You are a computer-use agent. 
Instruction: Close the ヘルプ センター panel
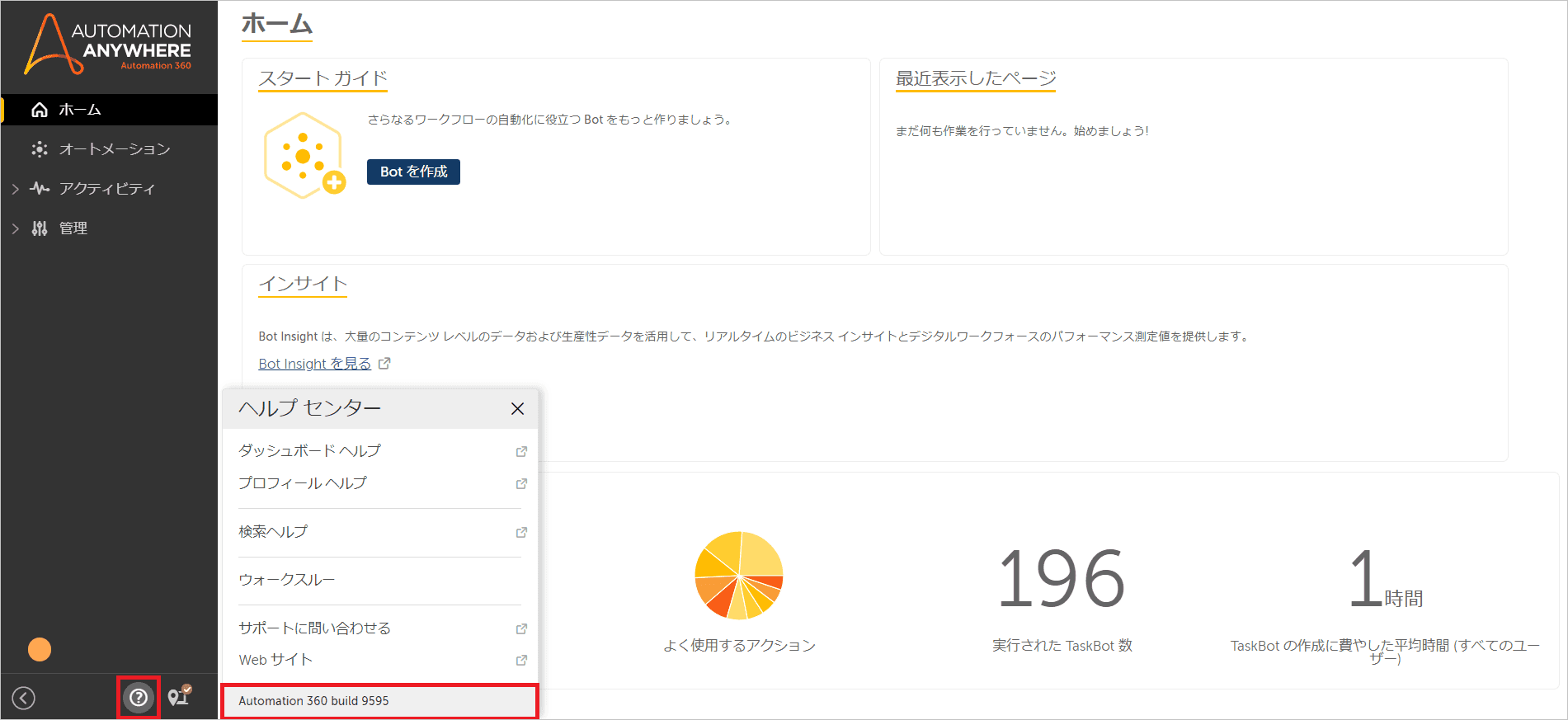pos(517,408)
